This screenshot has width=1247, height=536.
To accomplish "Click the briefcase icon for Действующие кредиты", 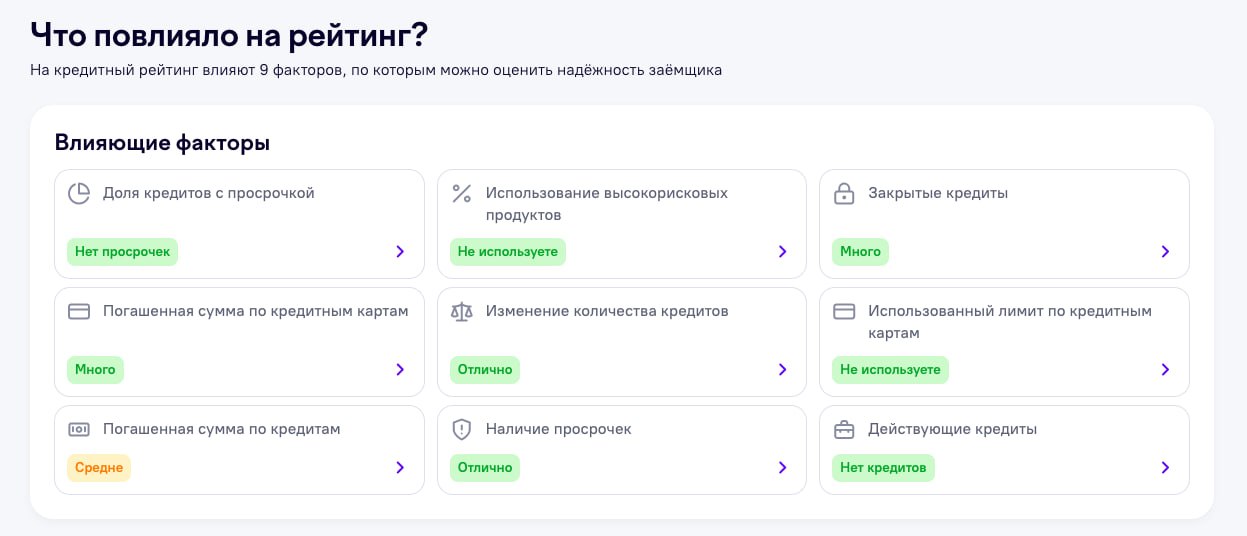I will pyautogui.click(x=844, y=430).
